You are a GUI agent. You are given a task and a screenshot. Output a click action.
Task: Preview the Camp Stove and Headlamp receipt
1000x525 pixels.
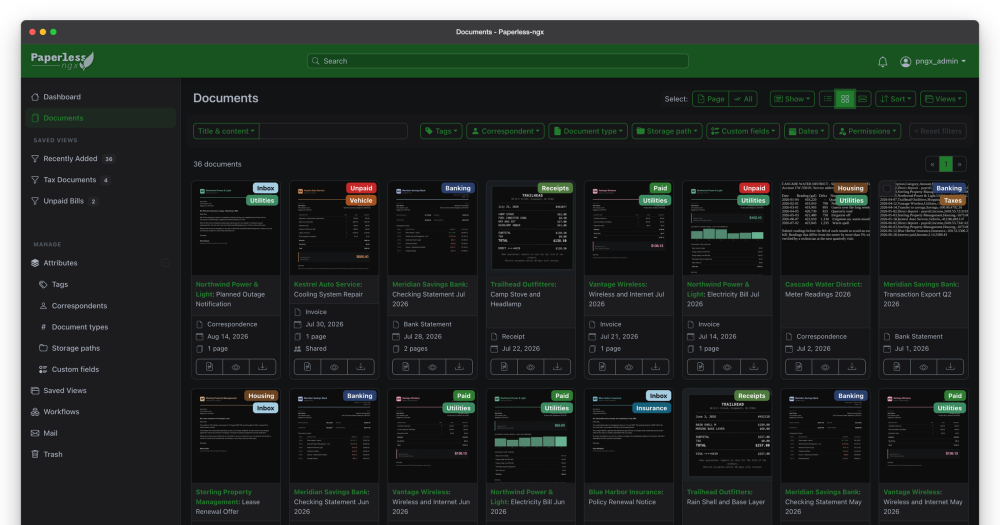[x=531, y=367]
